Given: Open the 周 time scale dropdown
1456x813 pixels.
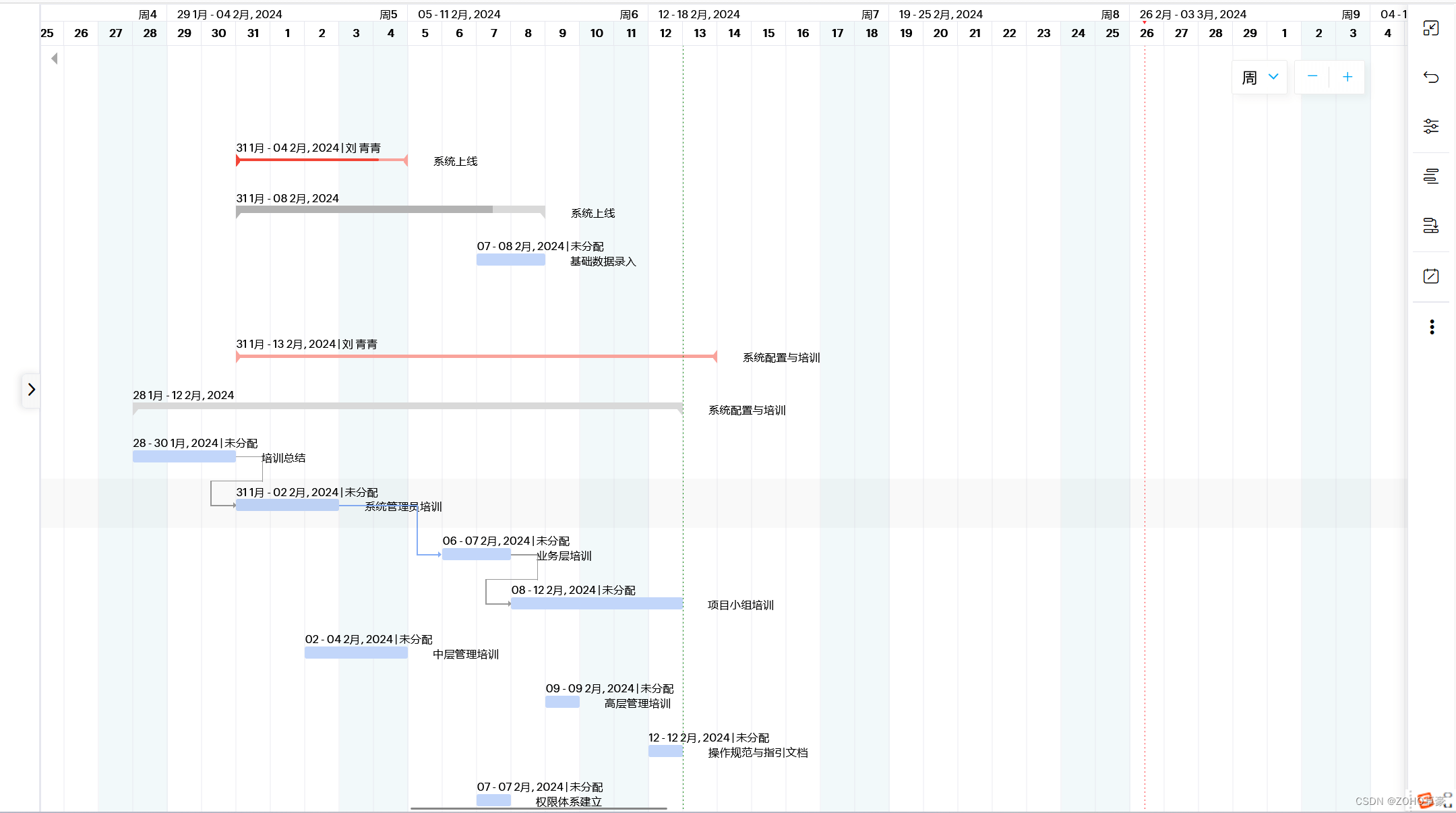Looking at the screenshot, I should (x=1259, y=78).
